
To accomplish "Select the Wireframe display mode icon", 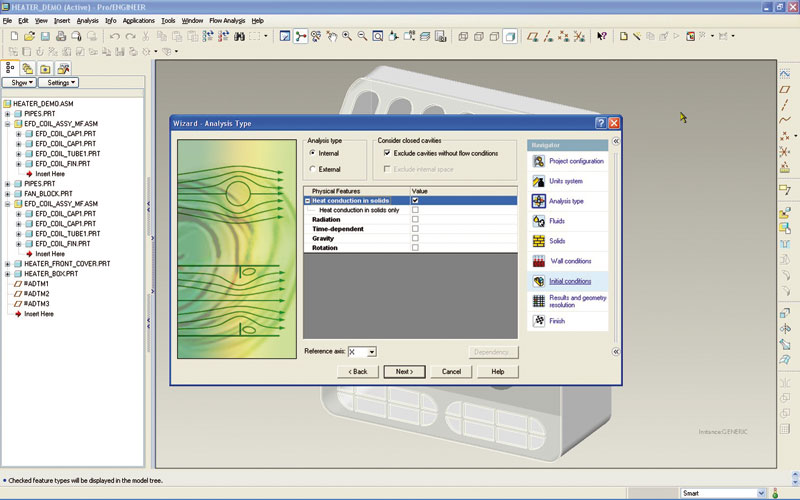I will tap(463, 36).
